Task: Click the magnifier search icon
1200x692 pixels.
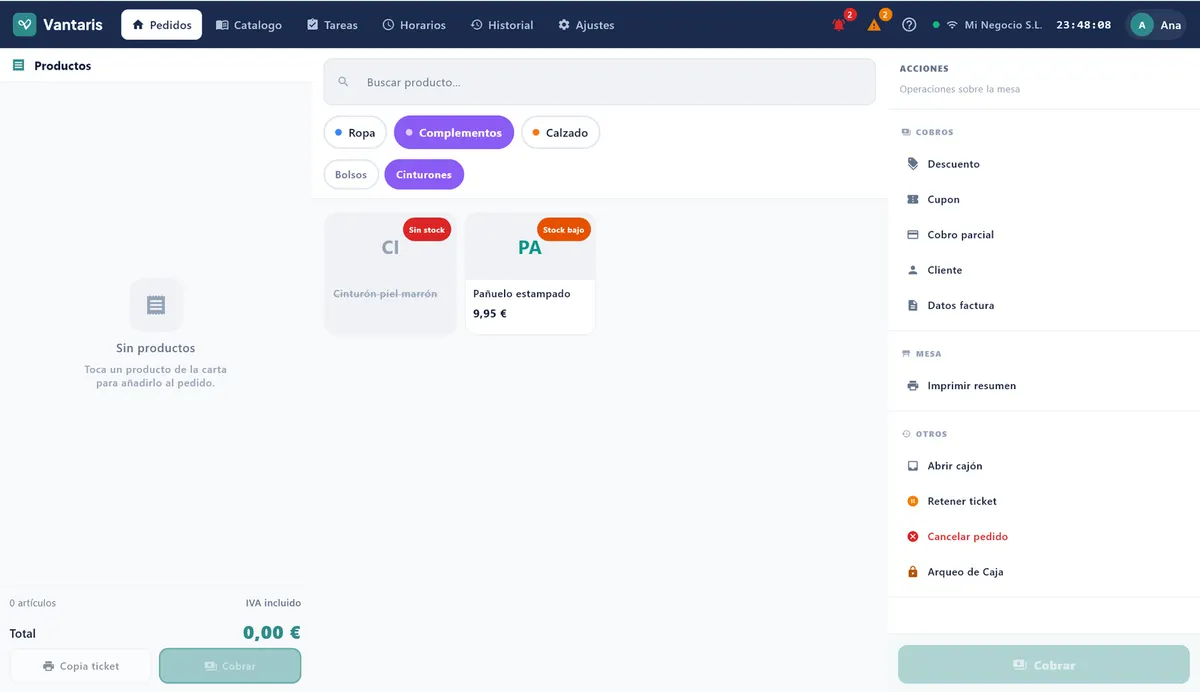Action: click(x=344, y=82)
